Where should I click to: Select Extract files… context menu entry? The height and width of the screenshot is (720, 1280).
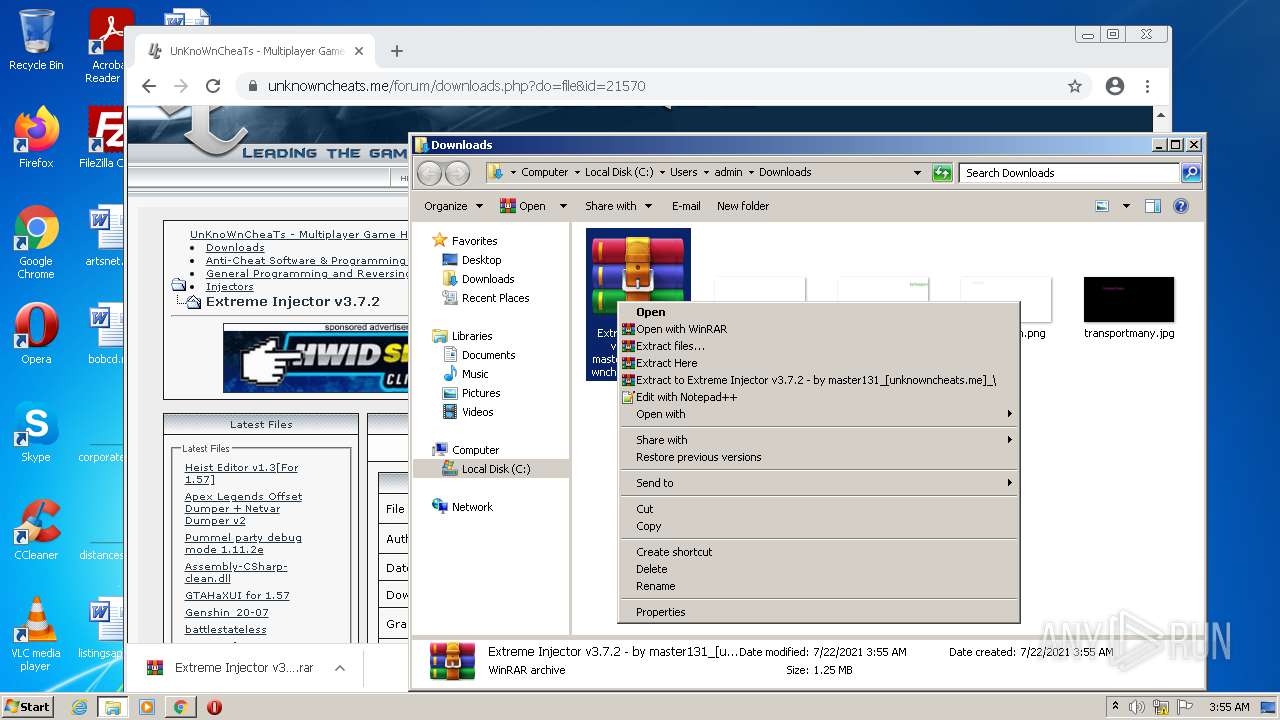click(x=670, y=346)
